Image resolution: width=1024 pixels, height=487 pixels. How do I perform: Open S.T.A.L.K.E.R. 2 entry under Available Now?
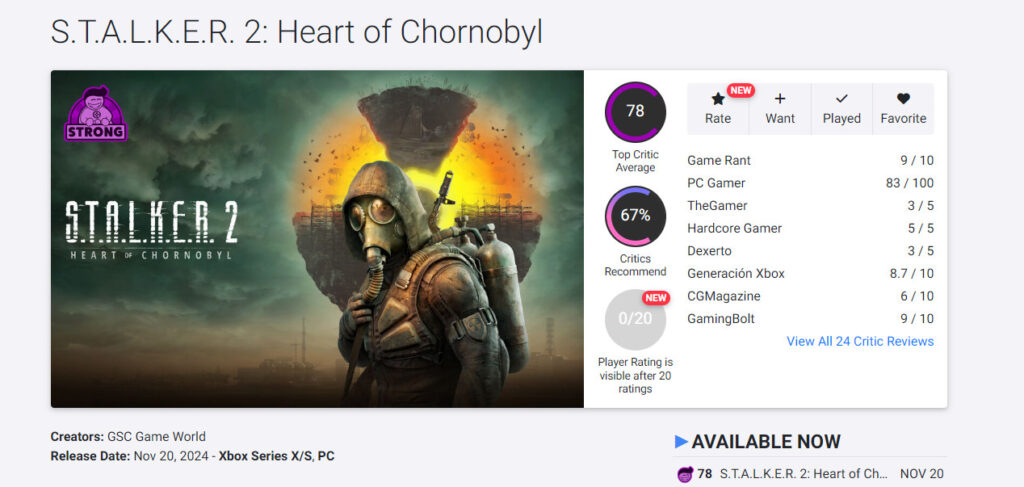pyautogui.click(x=804, y=474)
